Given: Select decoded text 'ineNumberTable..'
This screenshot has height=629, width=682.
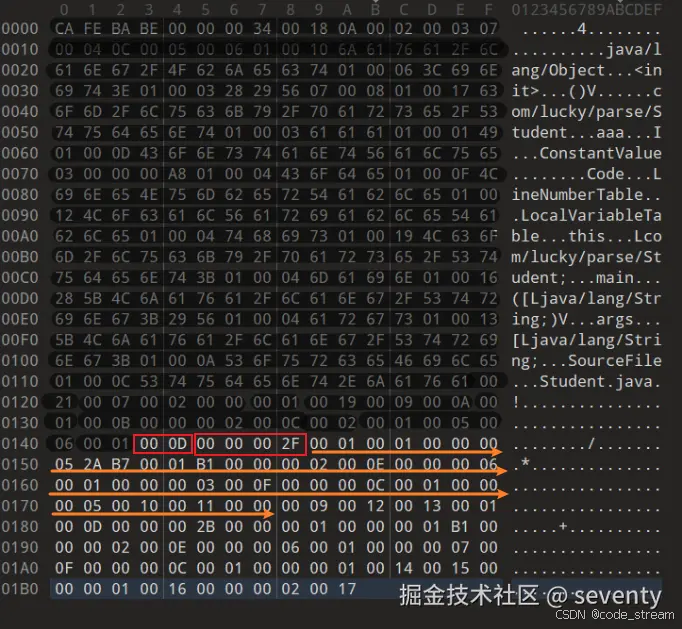Looking at the screenshot, I should pyautogui.click(x=587, y=194).
